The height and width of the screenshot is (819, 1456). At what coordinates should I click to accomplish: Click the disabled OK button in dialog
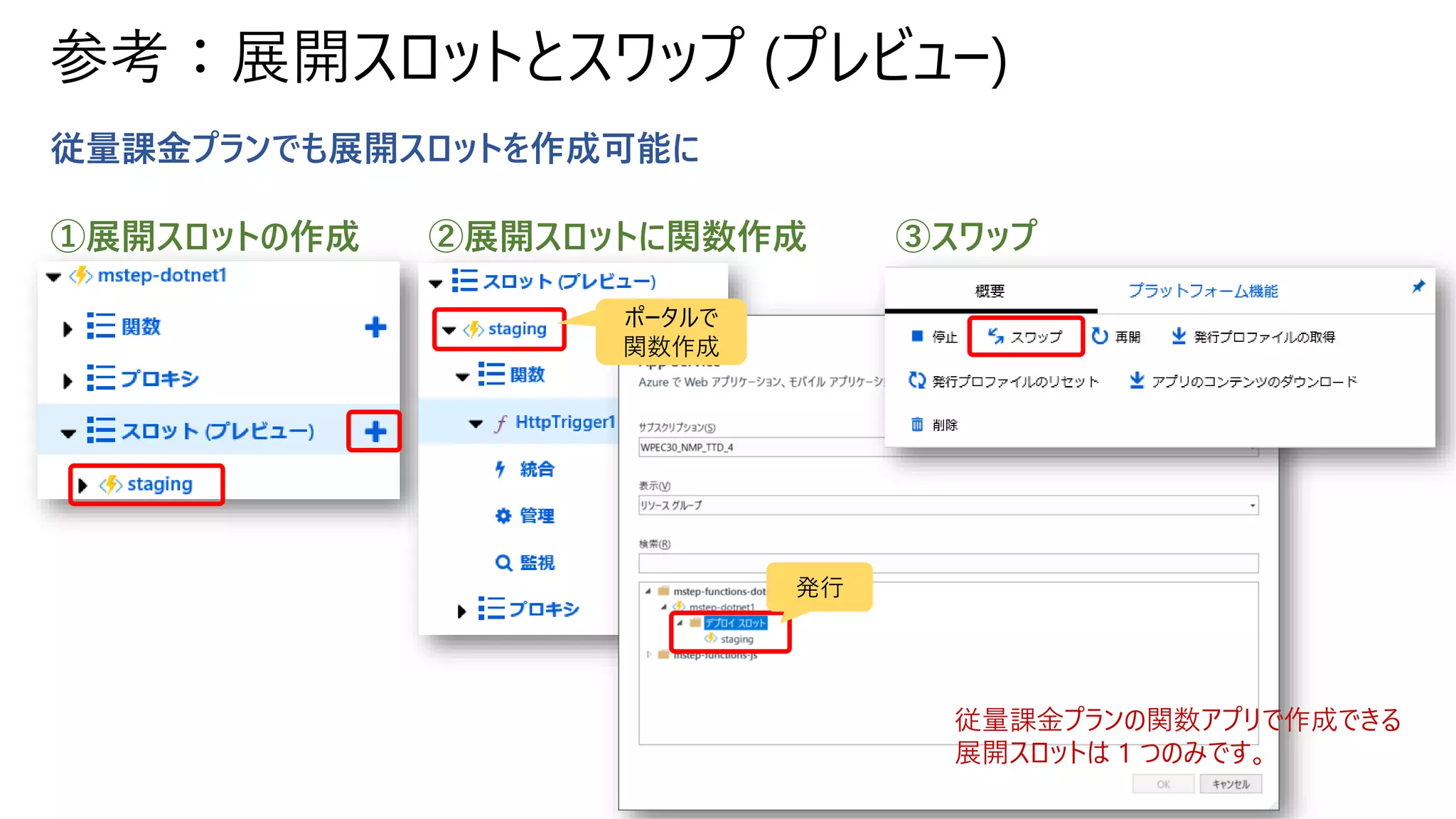(x=1163, y=783)
